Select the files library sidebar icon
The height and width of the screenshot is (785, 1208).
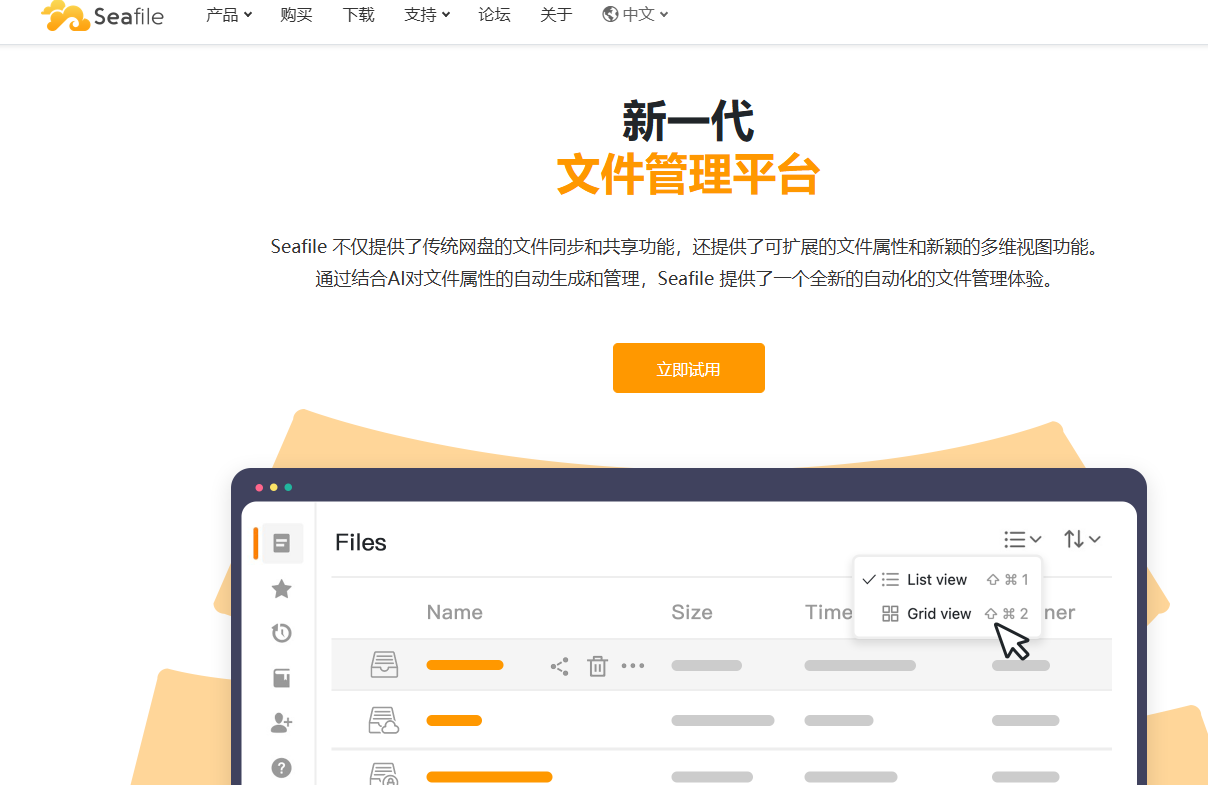coord(282,543)
